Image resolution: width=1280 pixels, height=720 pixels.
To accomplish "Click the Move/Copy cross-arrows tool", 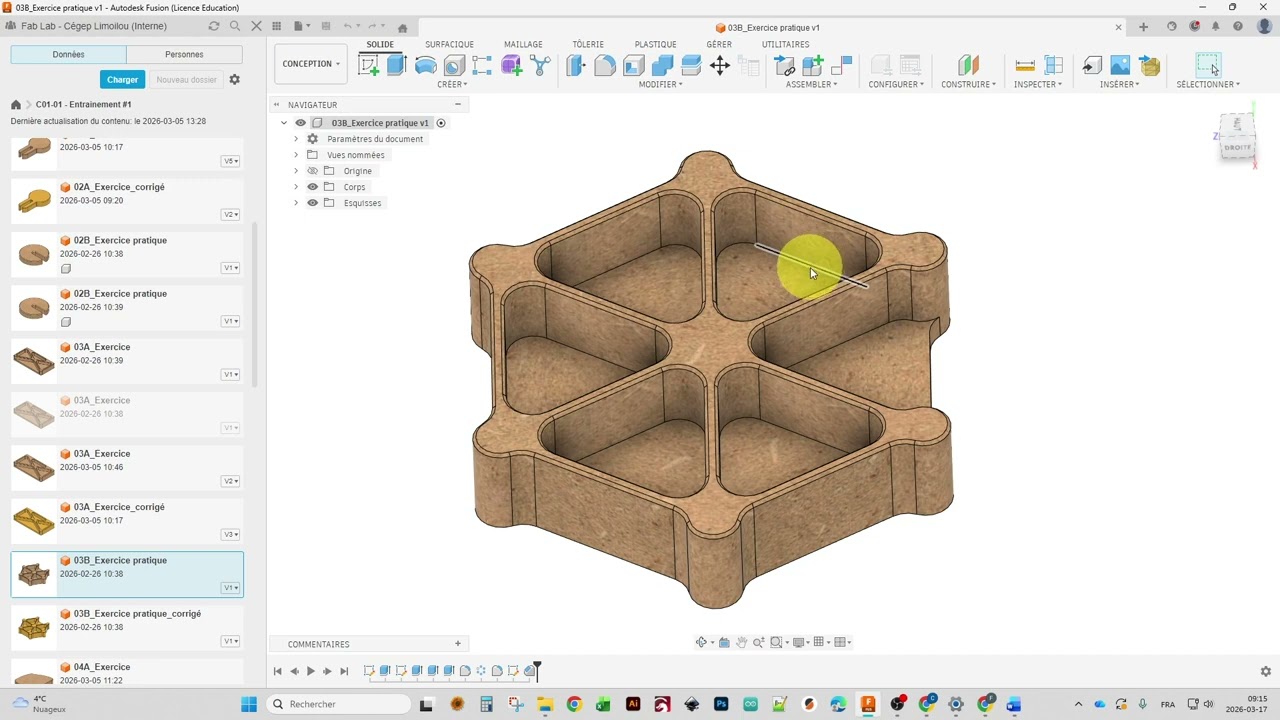I will (720, 66).
